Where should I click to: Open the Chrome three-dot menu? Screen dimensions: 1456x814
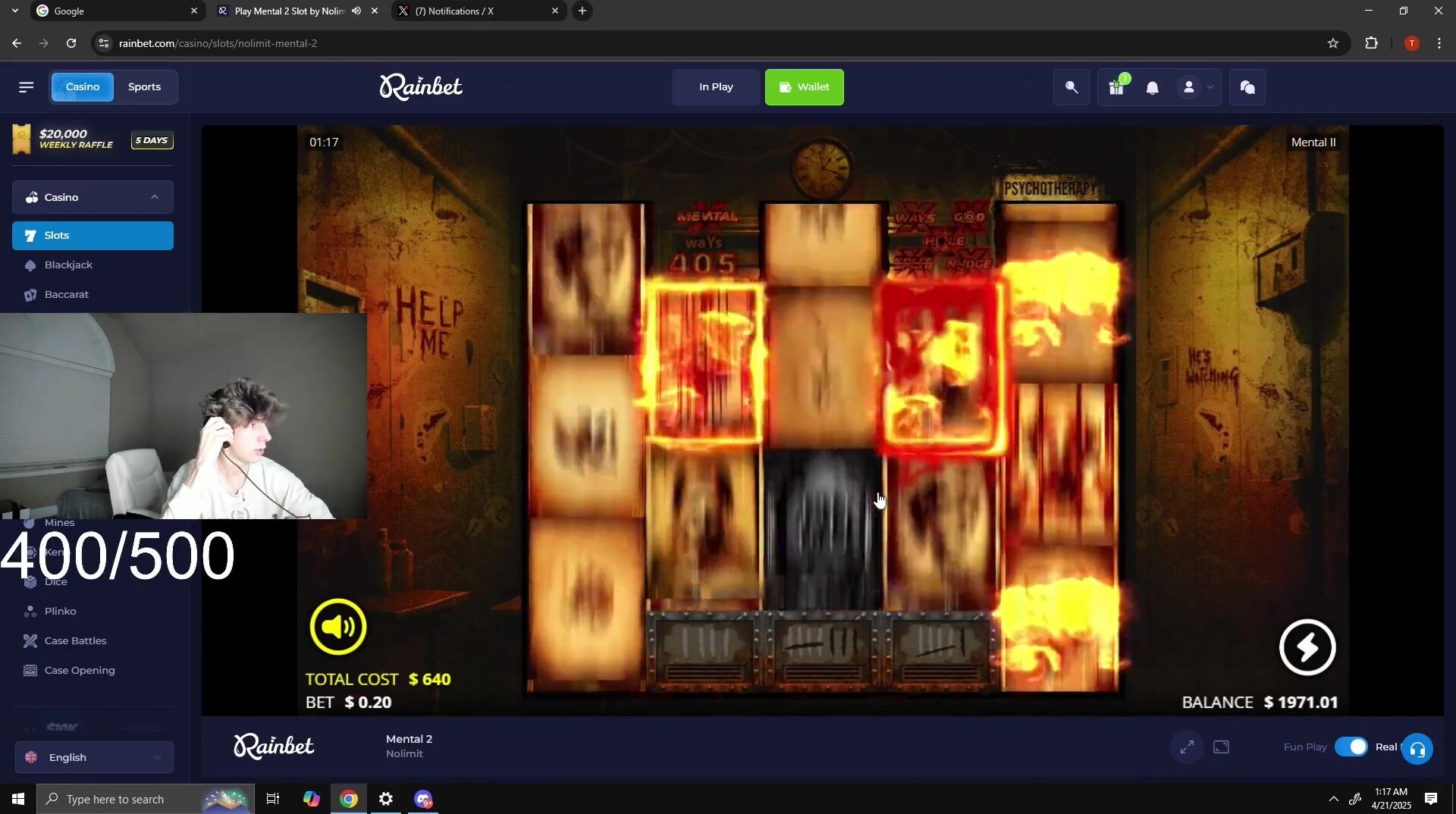pyautogui.click(x=1439, y=43)
